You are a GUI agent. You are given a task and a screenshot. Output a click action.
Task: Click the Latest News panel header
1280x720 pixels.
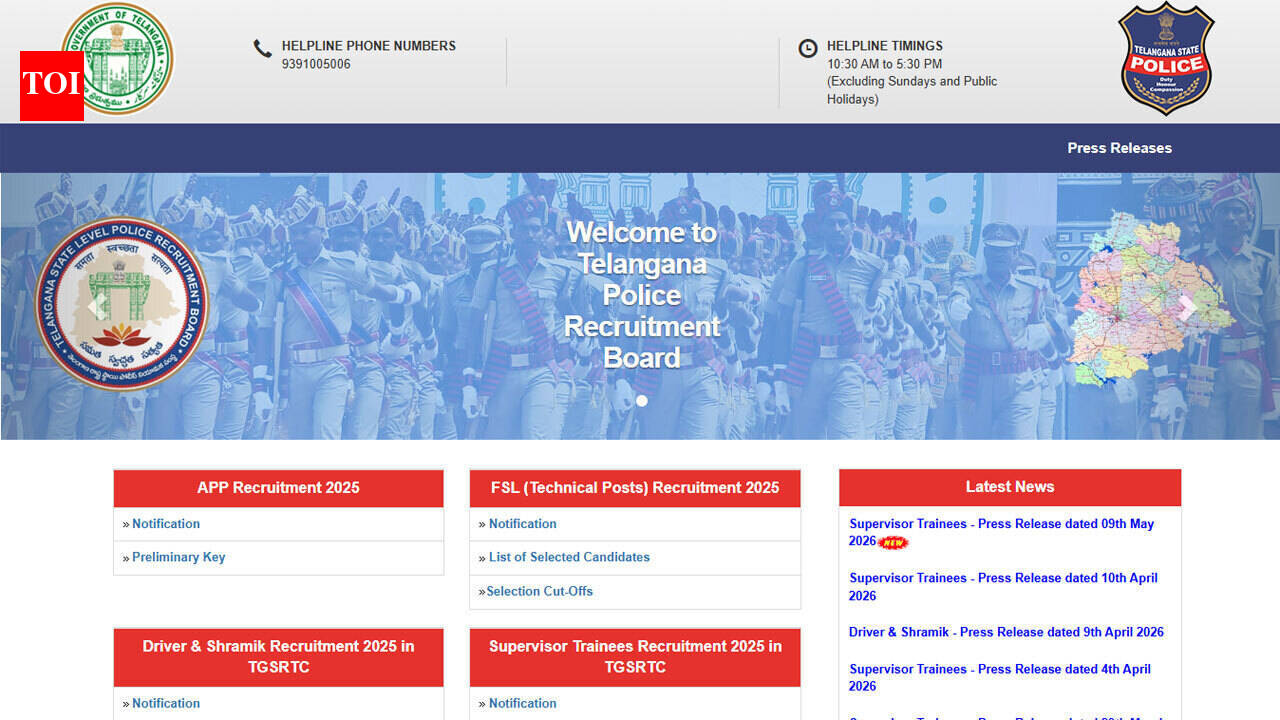pos(1010,487)
